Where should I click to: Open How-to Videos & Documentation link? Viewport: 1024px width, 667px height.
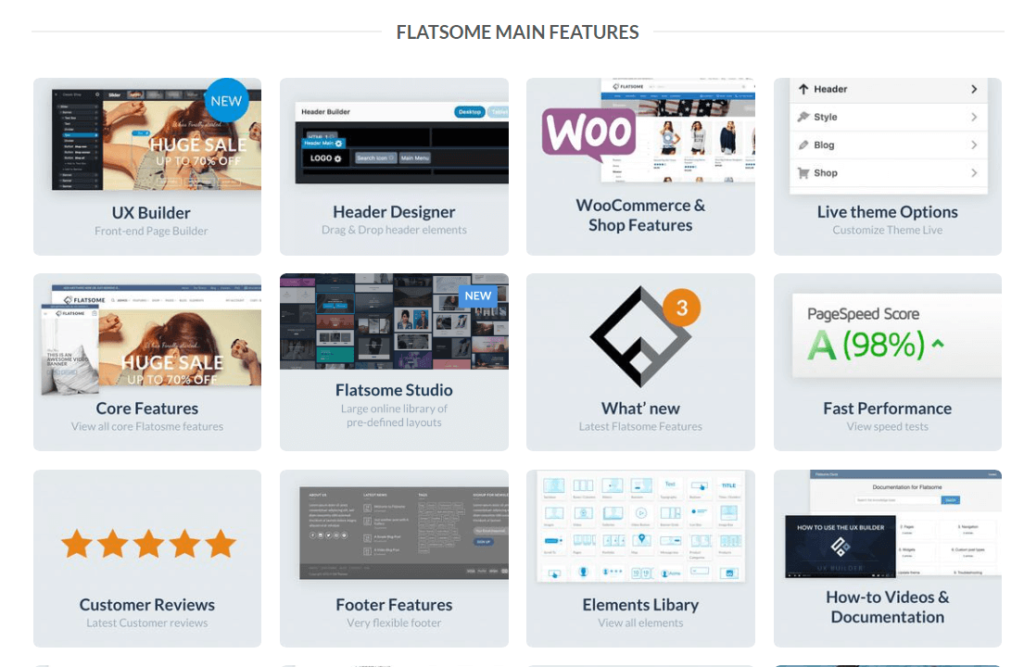pos(887,606)
